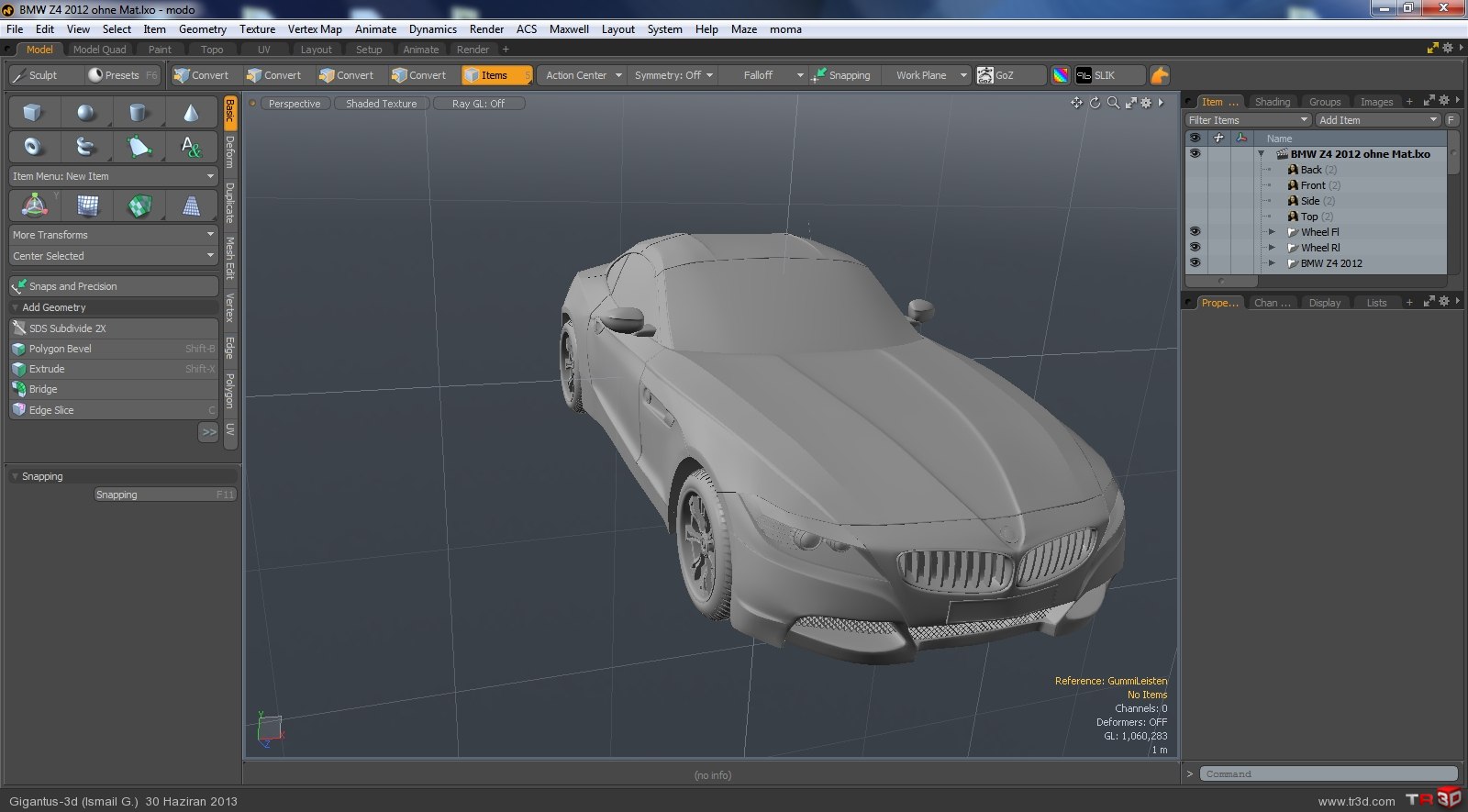
Task: Add a cylinder primitive
Action: [x=138, y=112]
